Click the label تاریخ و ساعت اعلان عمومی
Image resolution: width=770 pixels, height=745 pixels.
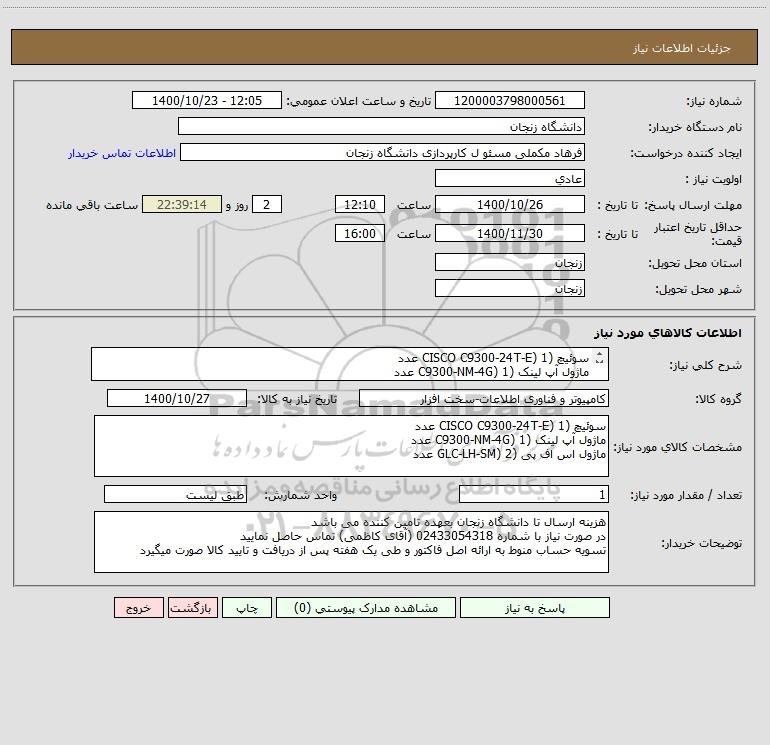coord(358,102)
